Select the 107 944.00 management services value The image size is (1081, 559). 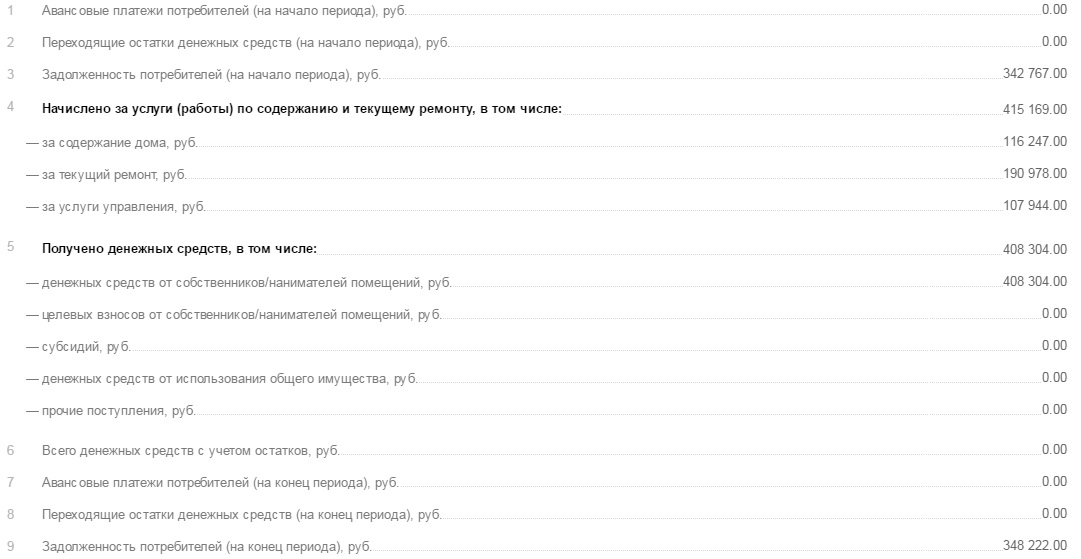[x=1035, y=205]
